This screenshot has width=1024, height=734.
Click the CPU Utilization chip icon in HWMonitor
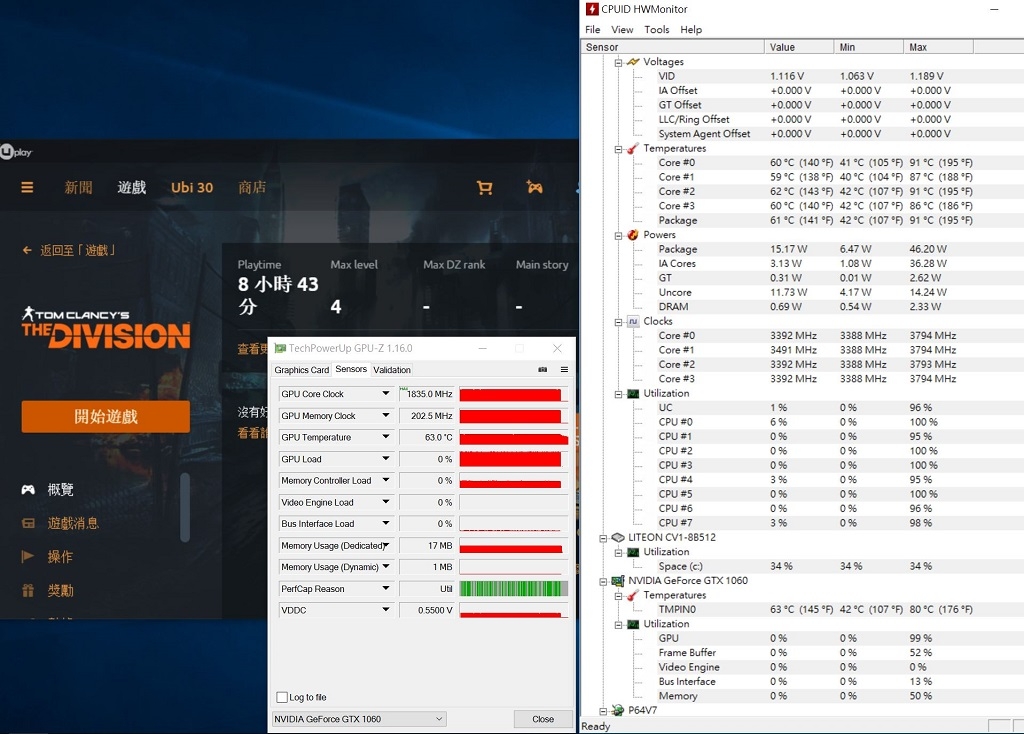tap(633, 393)
